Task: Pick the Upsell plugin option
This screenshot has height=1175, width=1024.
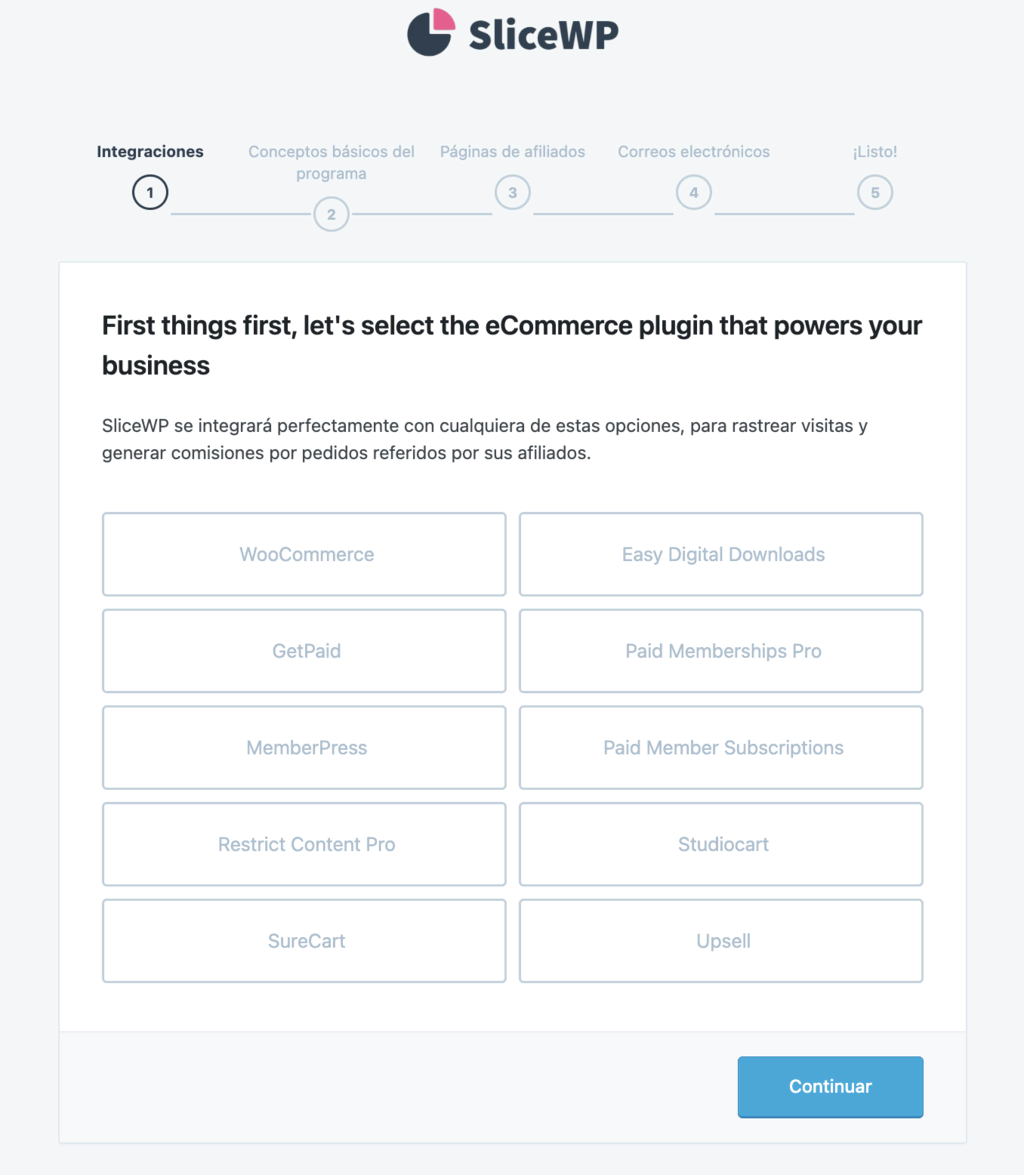Action: tap(721, 941)
